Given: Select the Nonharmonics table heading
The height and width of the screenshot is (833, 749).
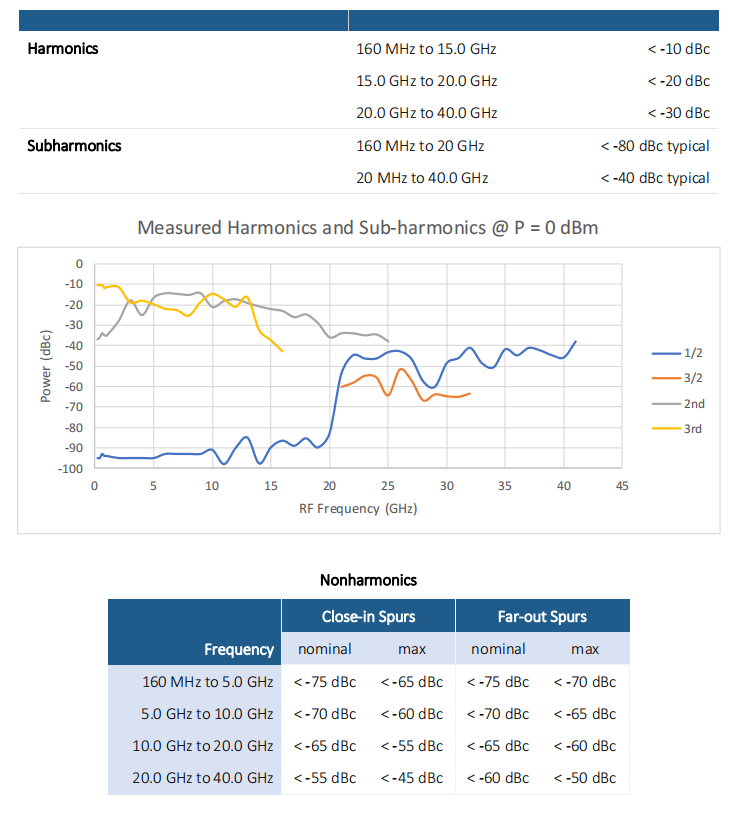Looking at the screenshot, I should (368, 580).
